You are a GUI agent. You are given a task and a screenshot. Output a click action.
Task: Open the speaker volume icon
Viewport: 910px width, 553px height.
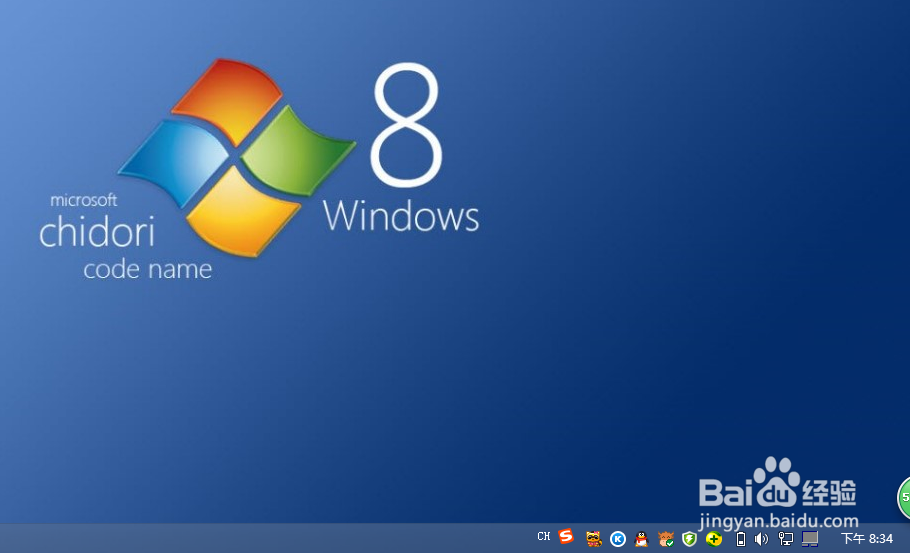(761, 539)
